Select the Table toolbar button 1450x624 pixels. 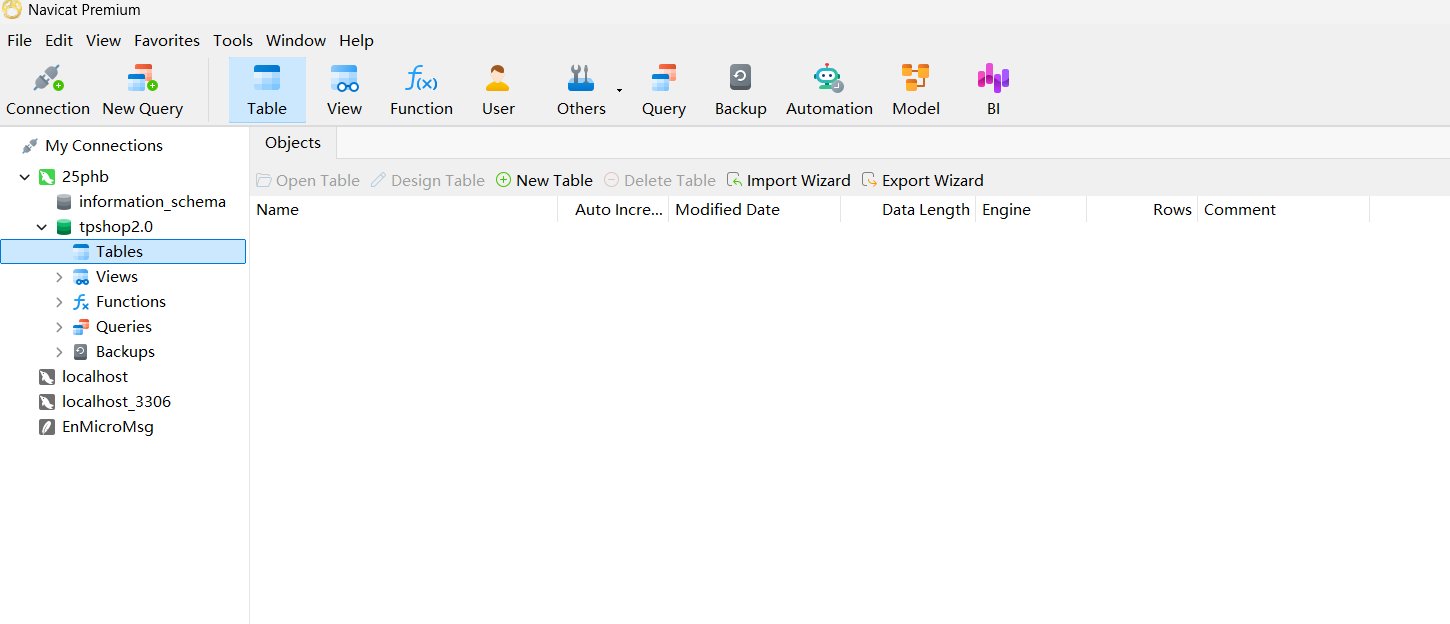pyautogui.click(x=267, y=90)
